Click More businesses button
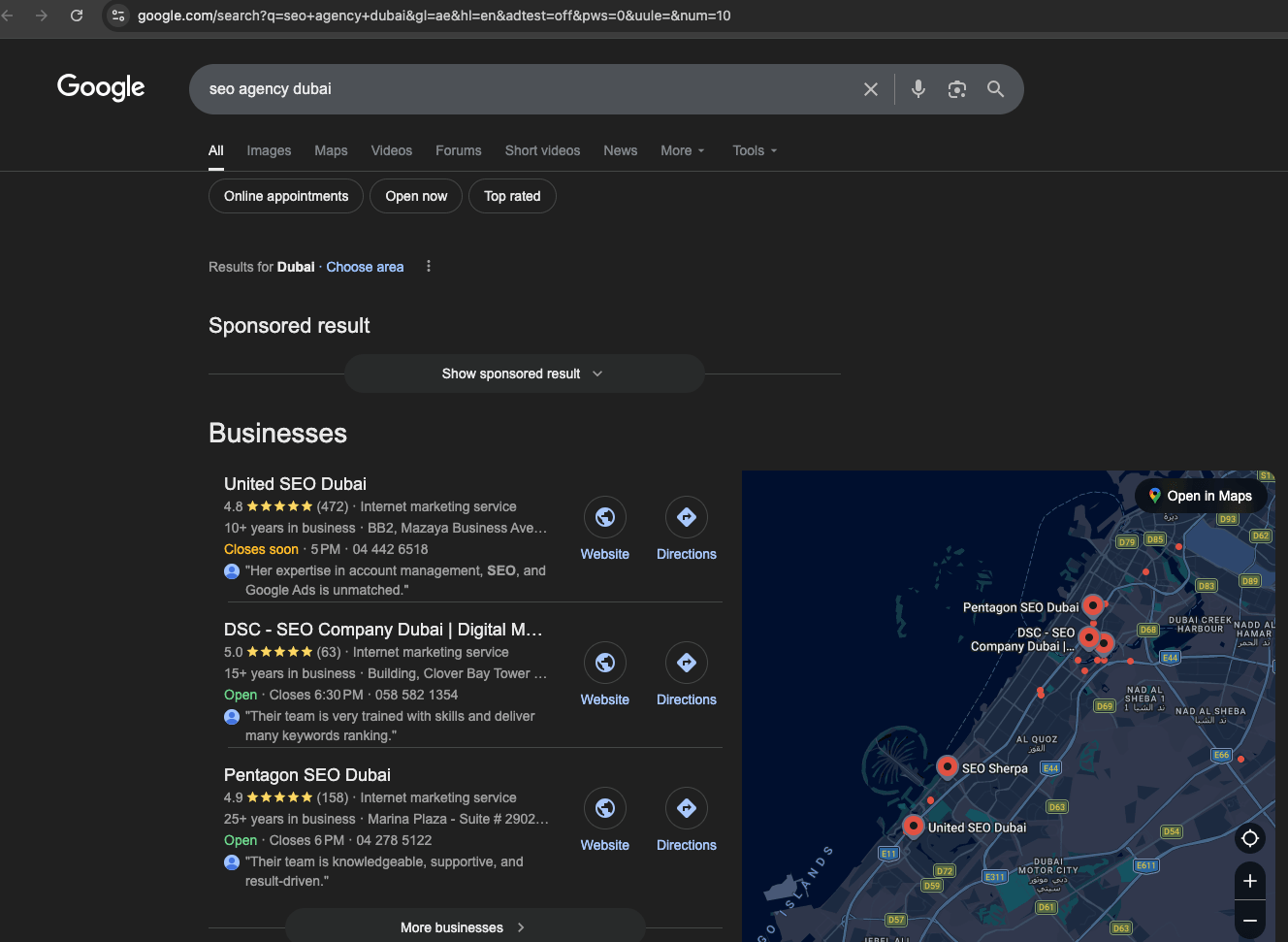Screen dimensions: 1288x942 [466, 926]
